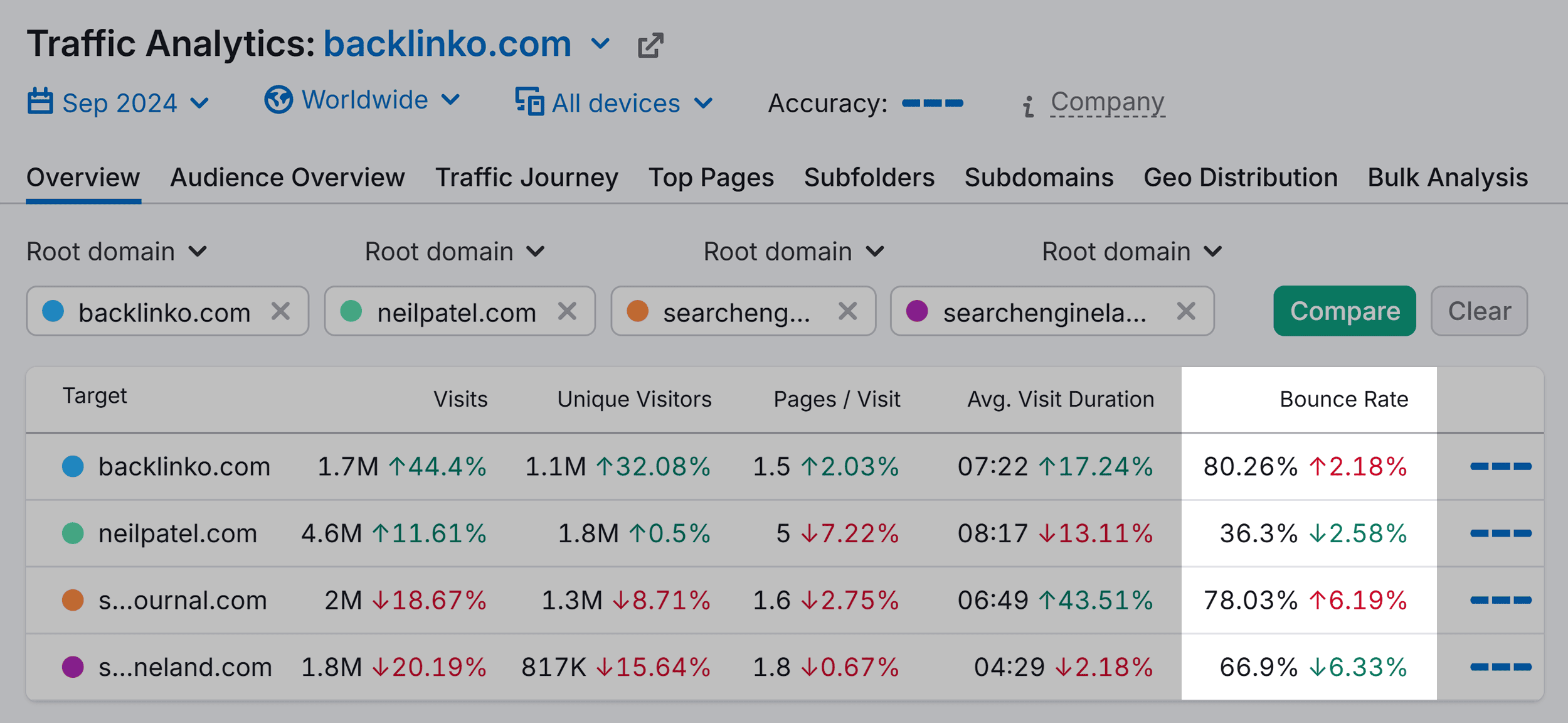Sort by the Bounce Rate column header

tap(1344, 399)
